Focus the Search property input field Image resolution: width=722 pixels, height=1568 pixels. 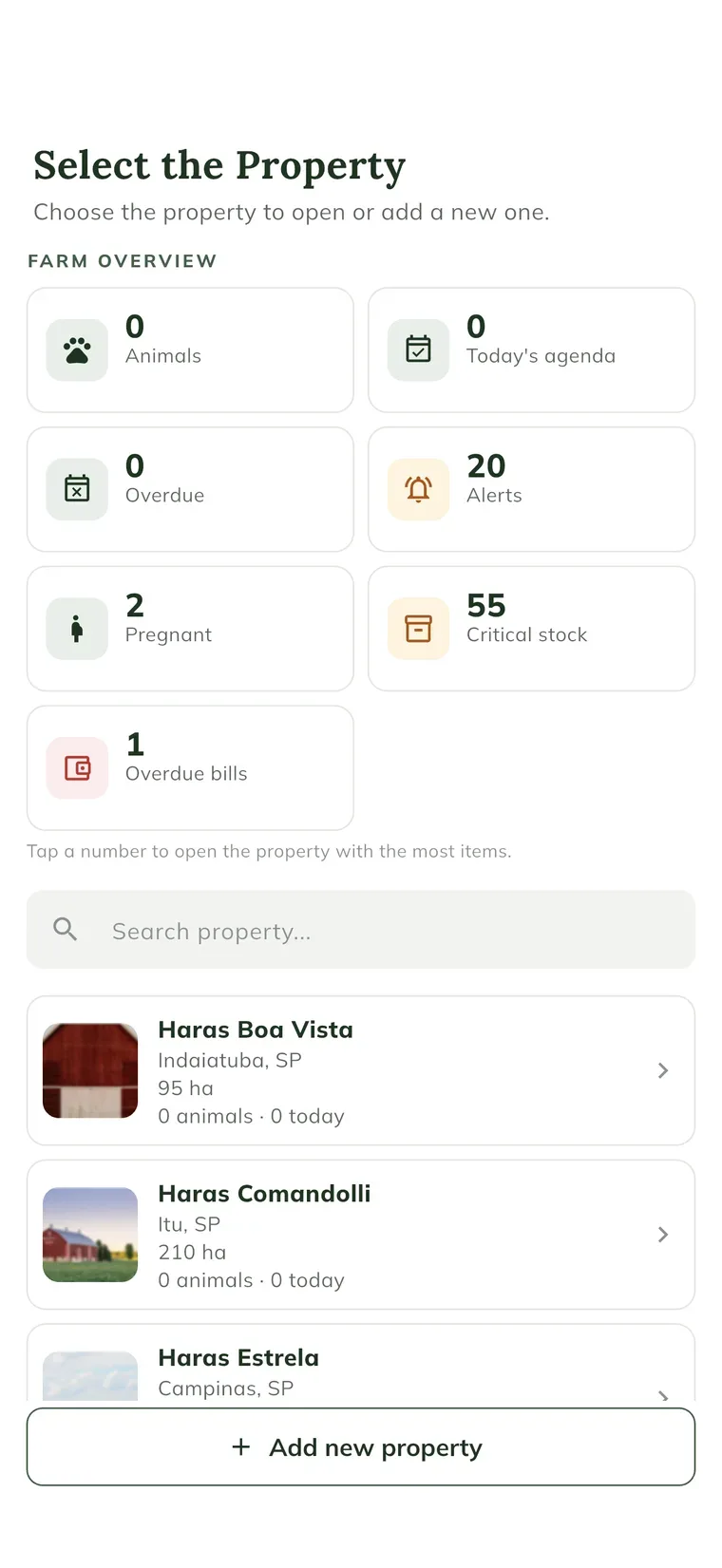click(x=361, y=930)
